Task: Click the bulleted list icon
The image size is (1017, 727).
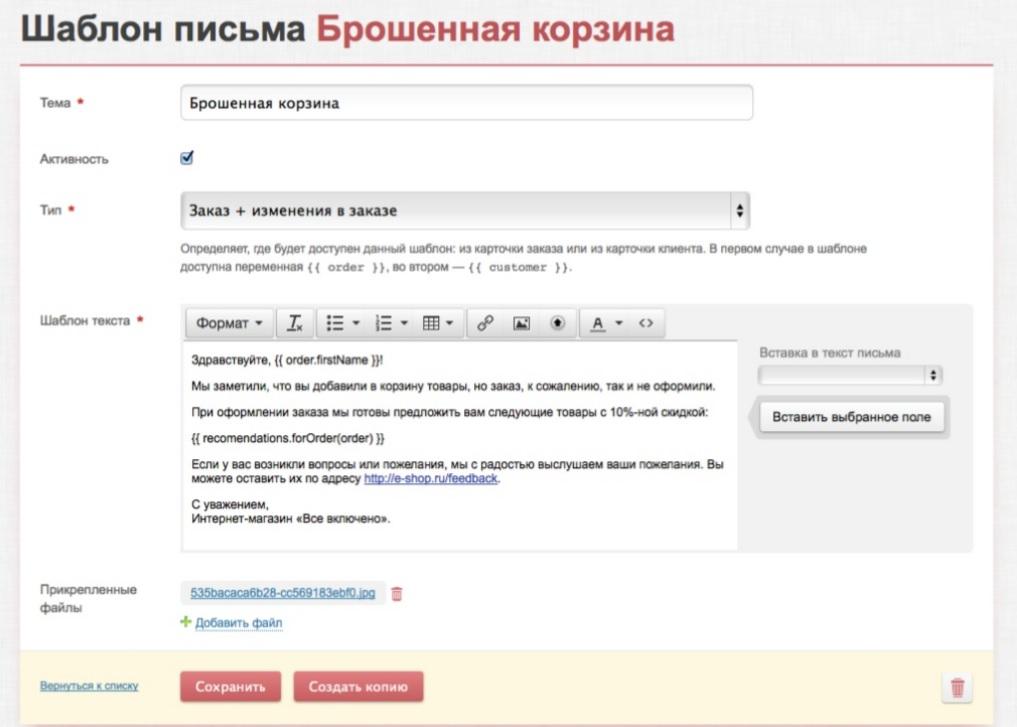Action: [336, 323]
